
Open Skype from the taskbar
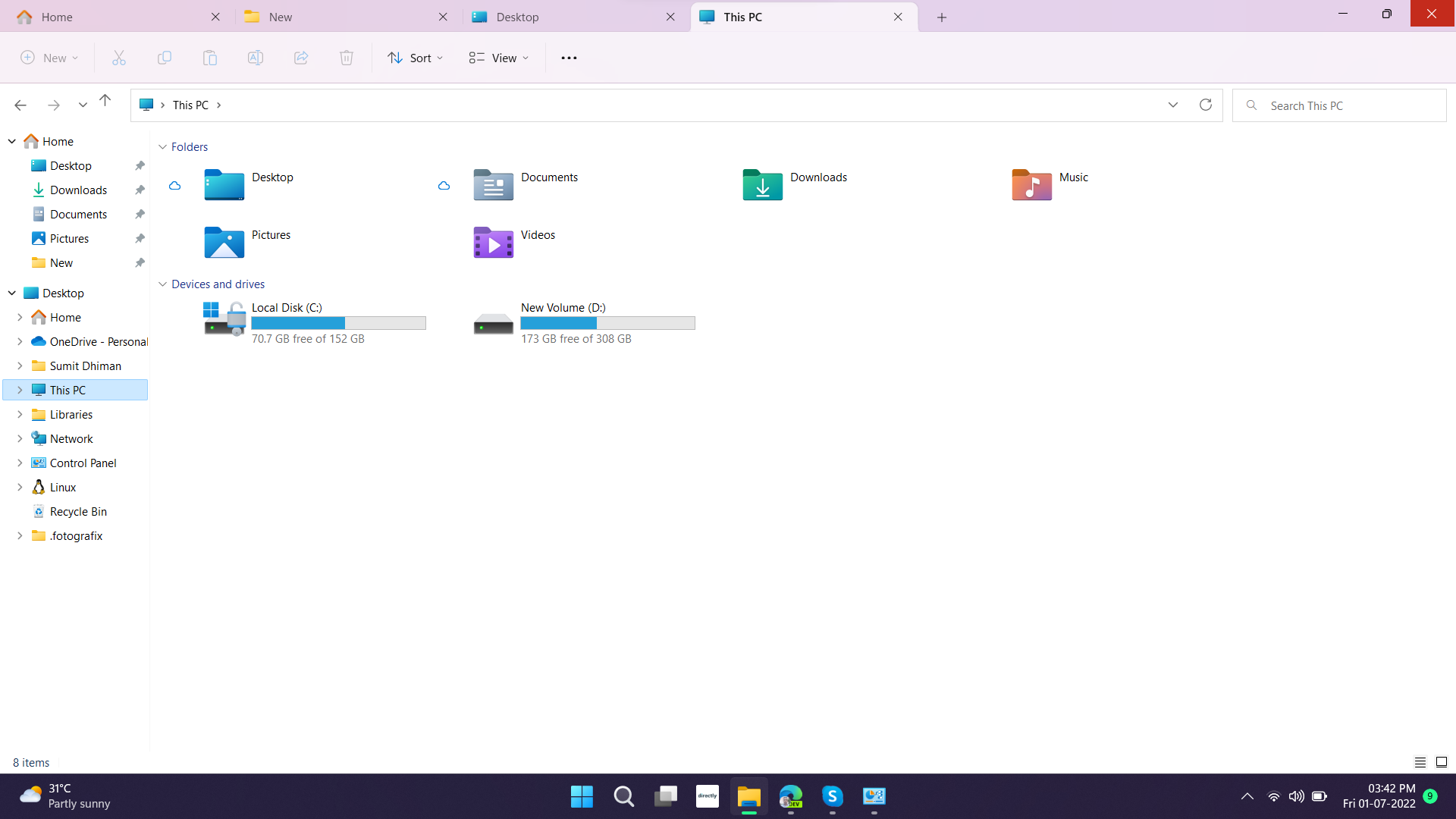[832, 797]
